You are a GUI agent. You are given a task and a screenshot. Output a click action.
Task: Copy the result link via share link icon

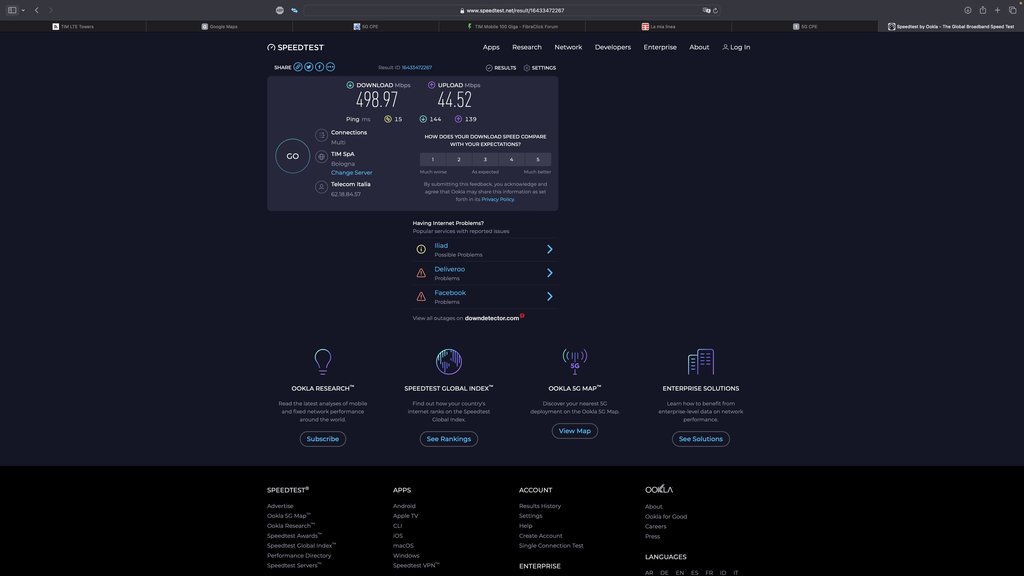[x=298, y=67]
